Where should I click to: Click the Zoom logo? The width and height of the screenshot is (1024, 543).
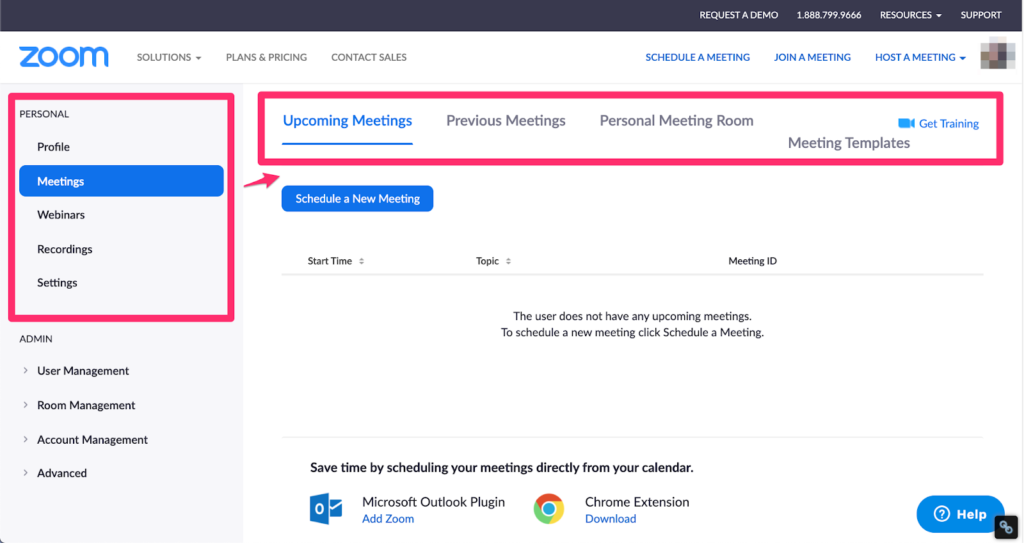[63, 57]
